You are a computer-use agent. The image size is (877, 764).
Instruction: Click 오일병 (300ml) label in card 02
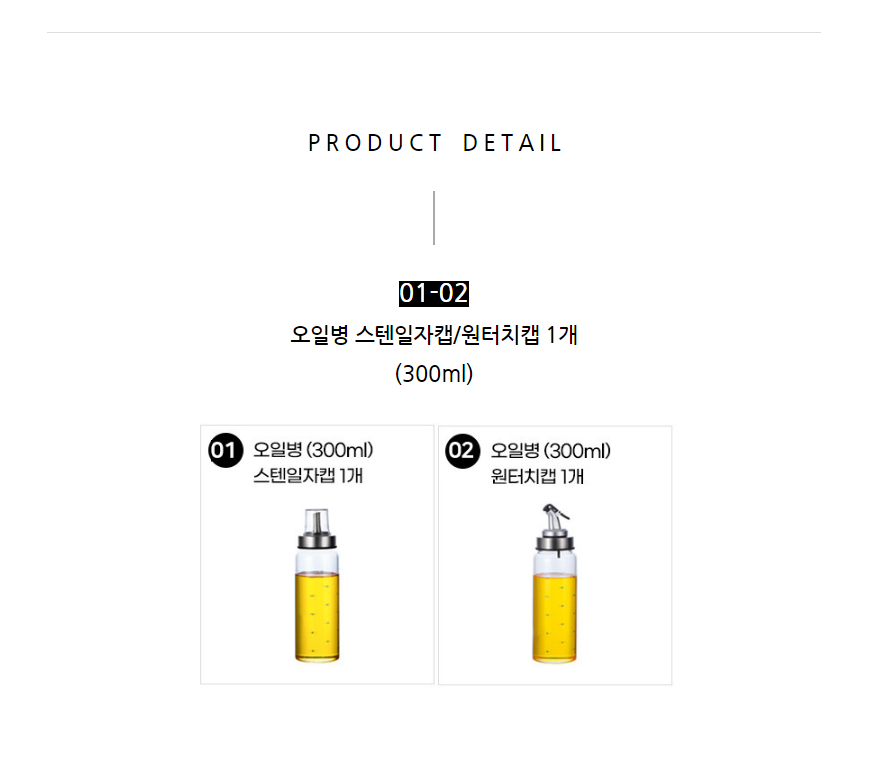(x=551, y=451)
